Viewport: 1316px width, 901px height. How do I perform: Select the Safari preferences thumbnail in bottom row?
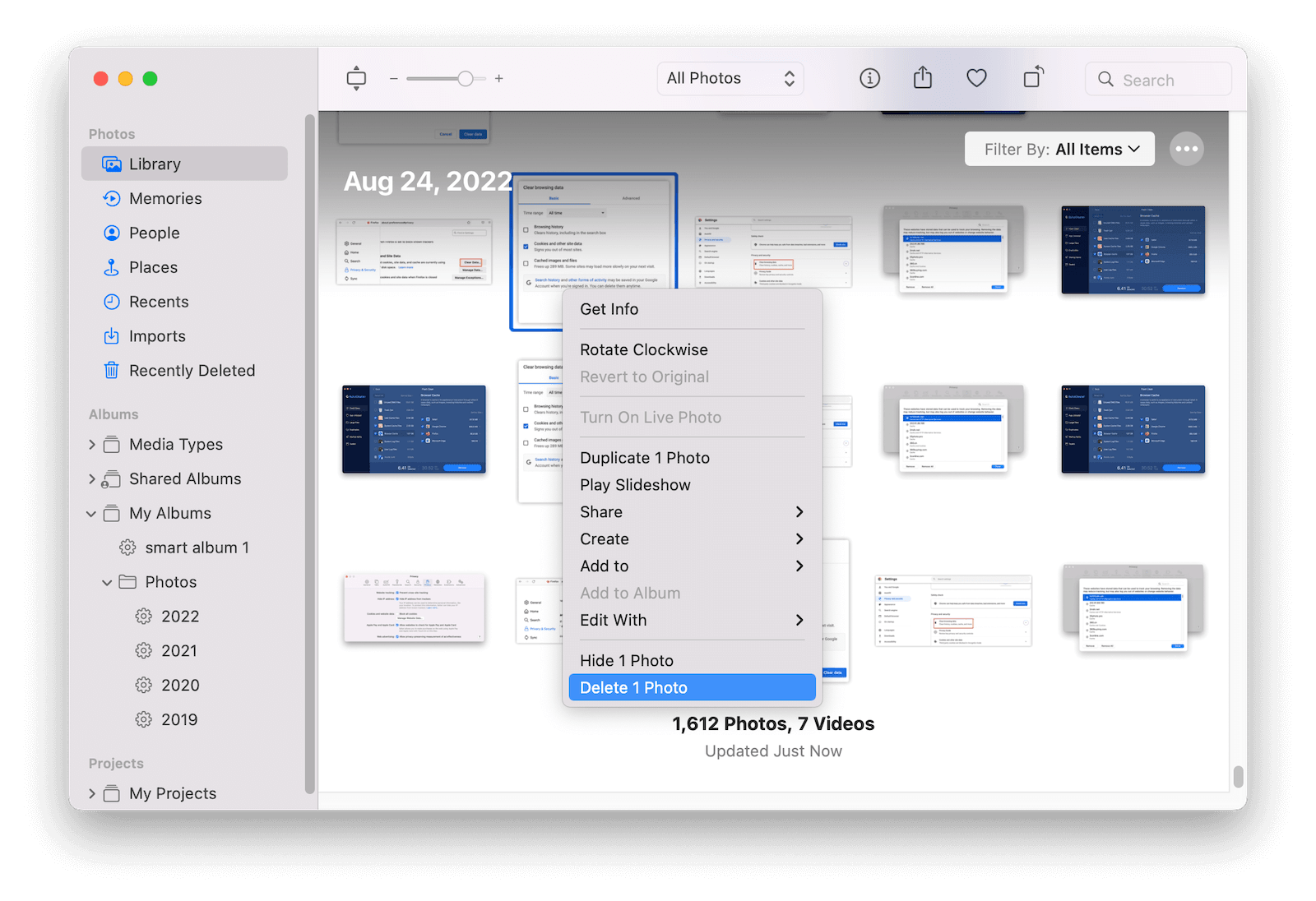pos(415,608)
